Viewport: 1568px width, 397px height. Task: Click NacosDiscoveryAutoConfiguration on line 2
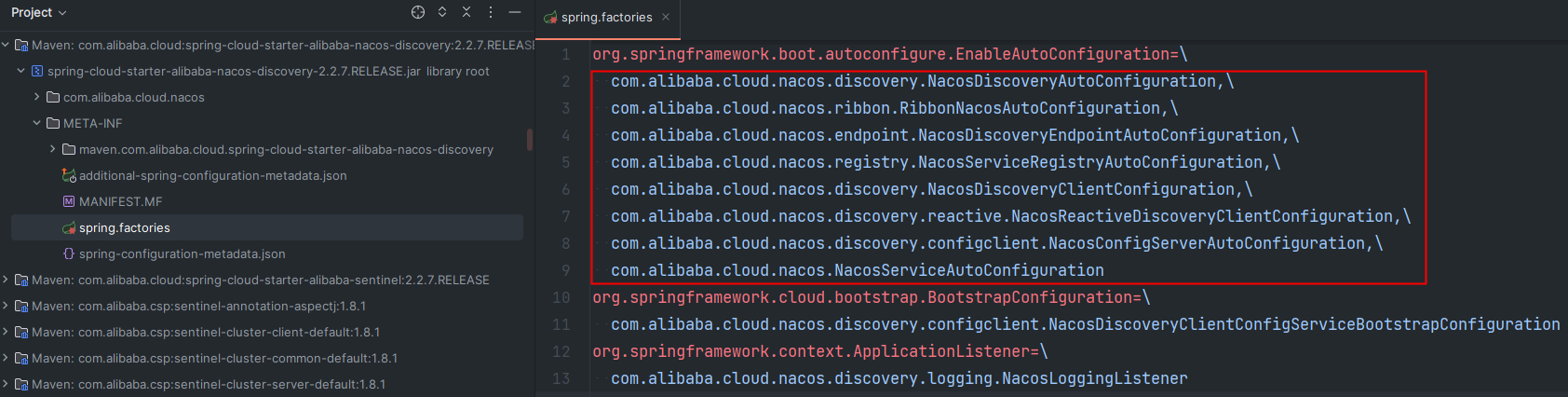1072,81
